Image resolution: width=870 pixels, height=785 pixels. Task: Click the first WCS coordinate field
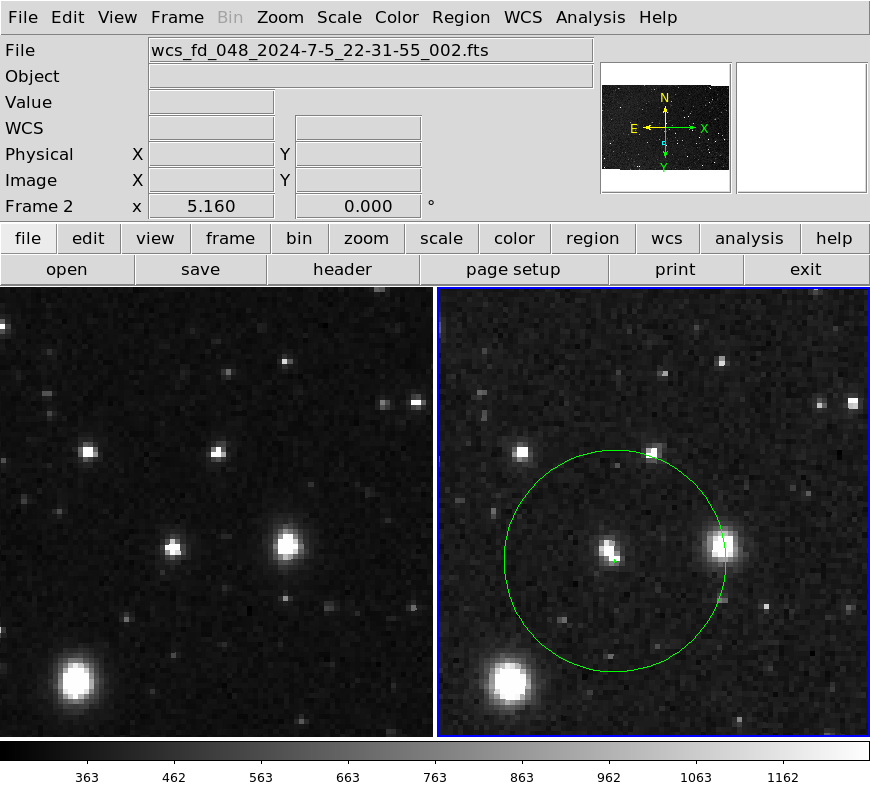pos(211,129)
